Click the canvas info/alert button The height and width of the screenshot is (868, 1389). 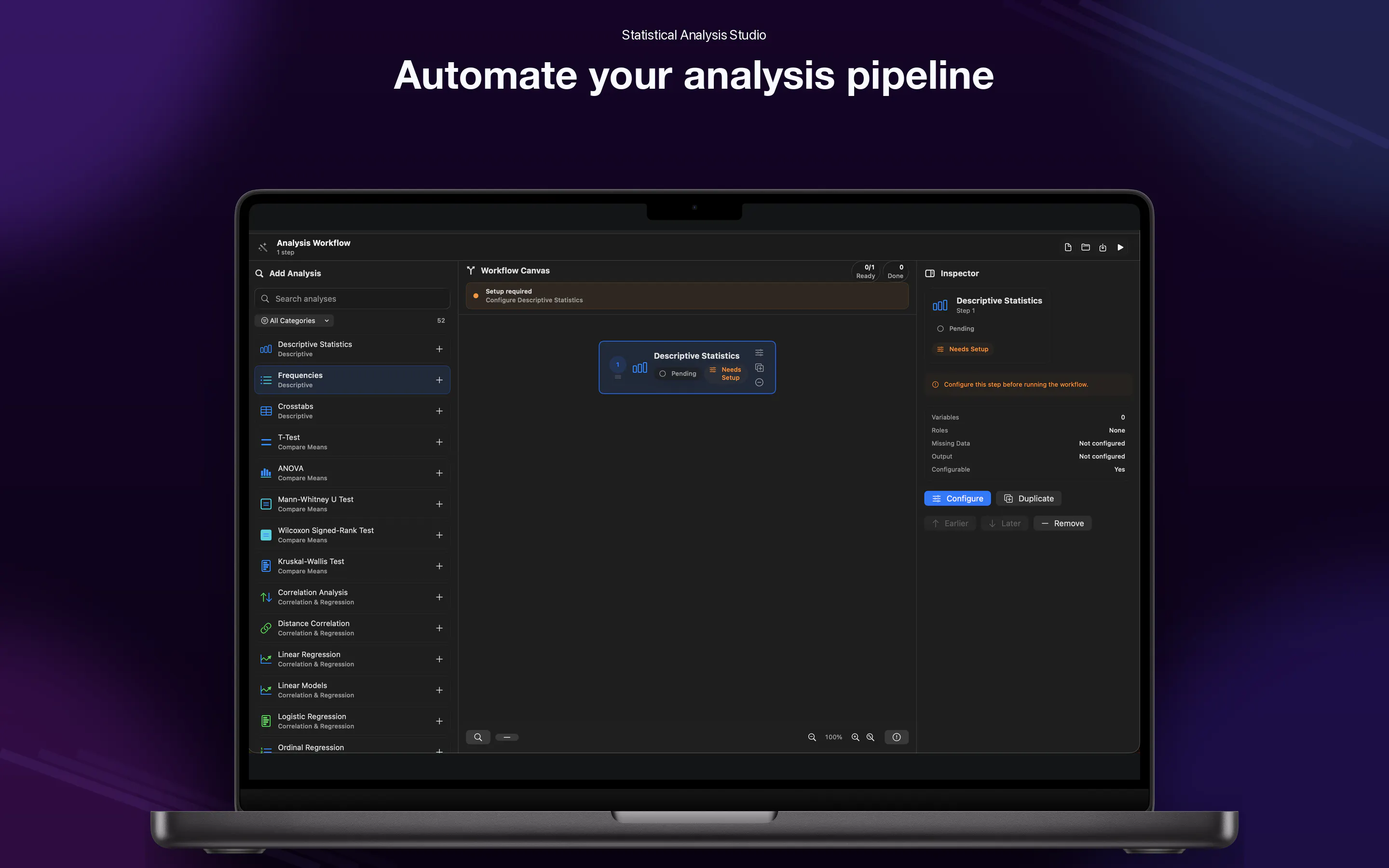[x=896, y=737]
